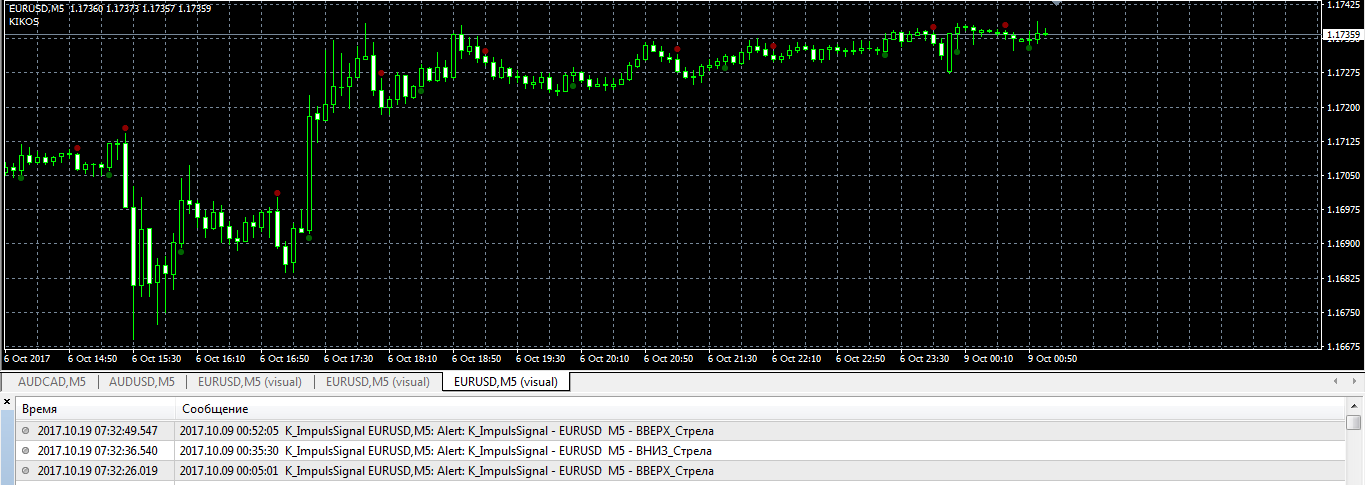Click the log icon for 07:32:36.540 entry

26,451
